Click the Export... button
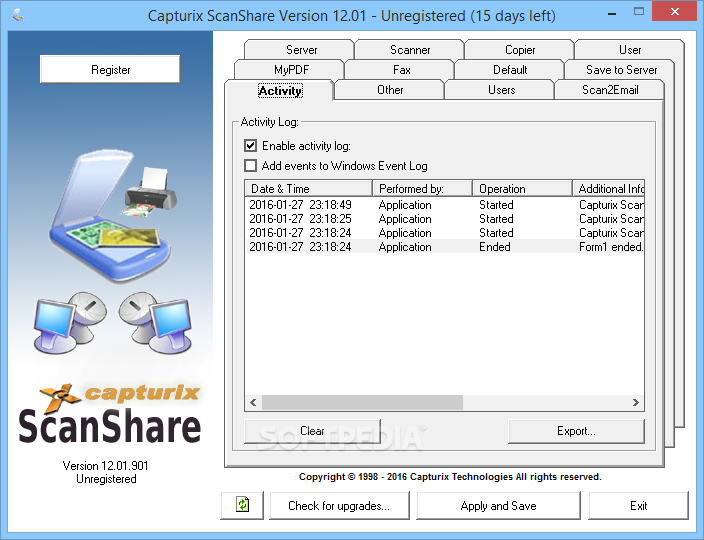The height and width of the screenshot is (540, 704). (576, 431)
